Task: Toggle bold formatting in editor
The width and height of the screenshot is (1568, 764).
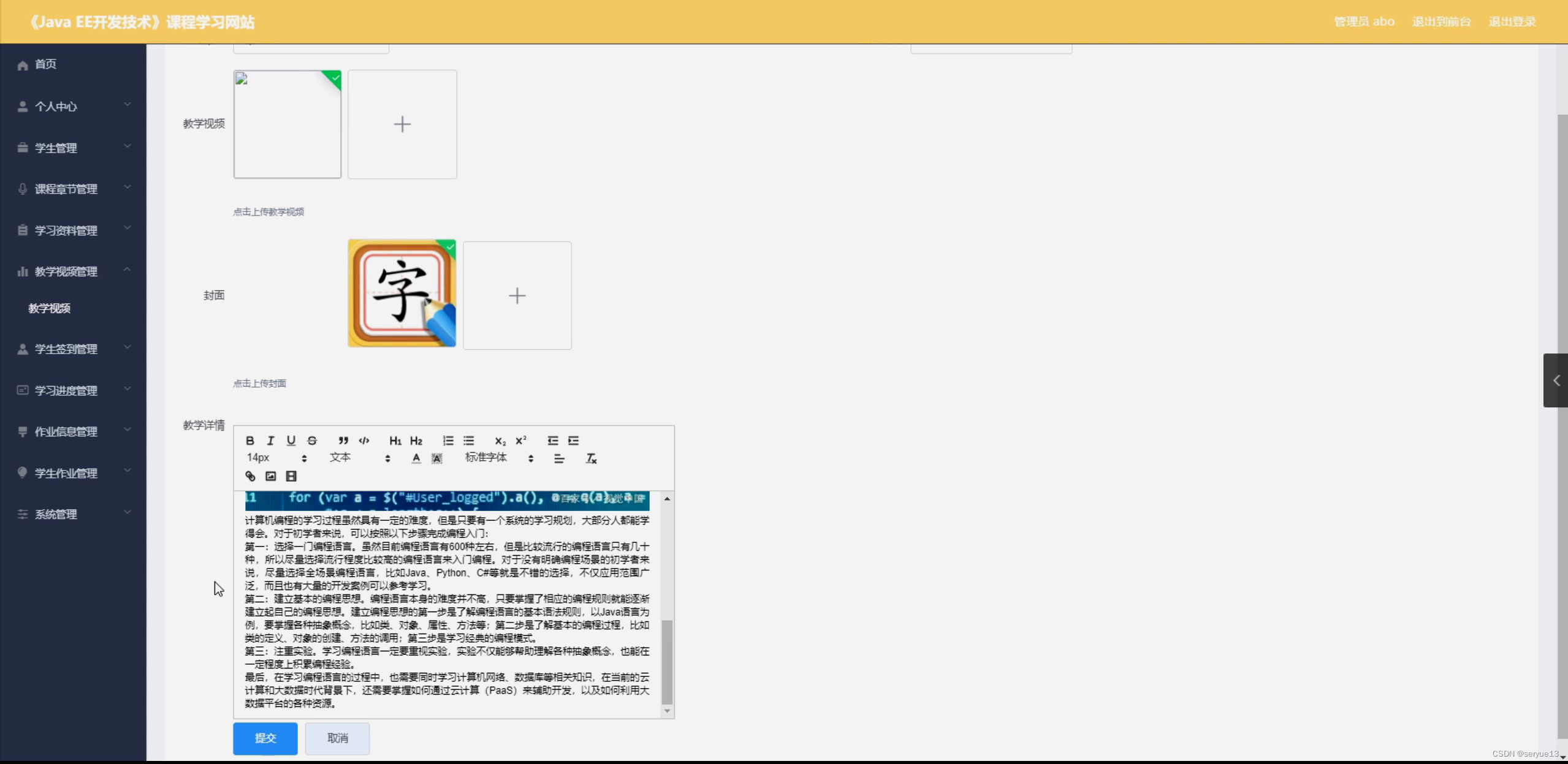Action: tap(249, 441)
